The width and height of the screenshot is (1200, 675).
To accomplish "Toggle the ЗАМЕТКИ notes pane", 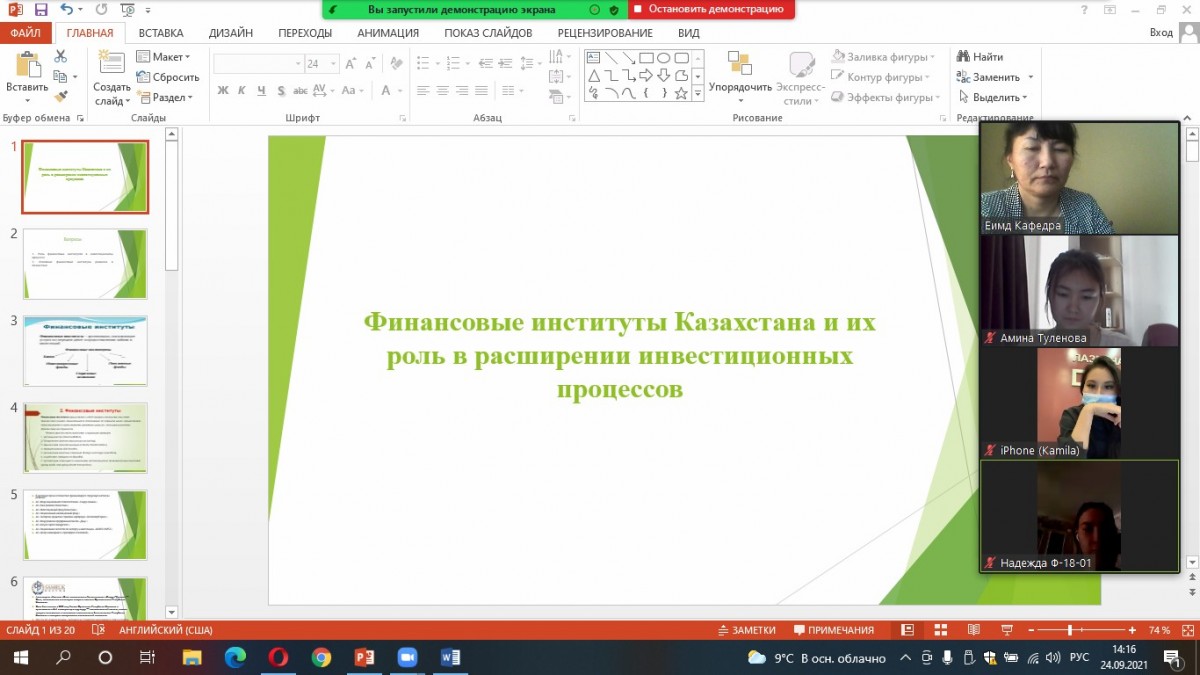I will point(746,630).
